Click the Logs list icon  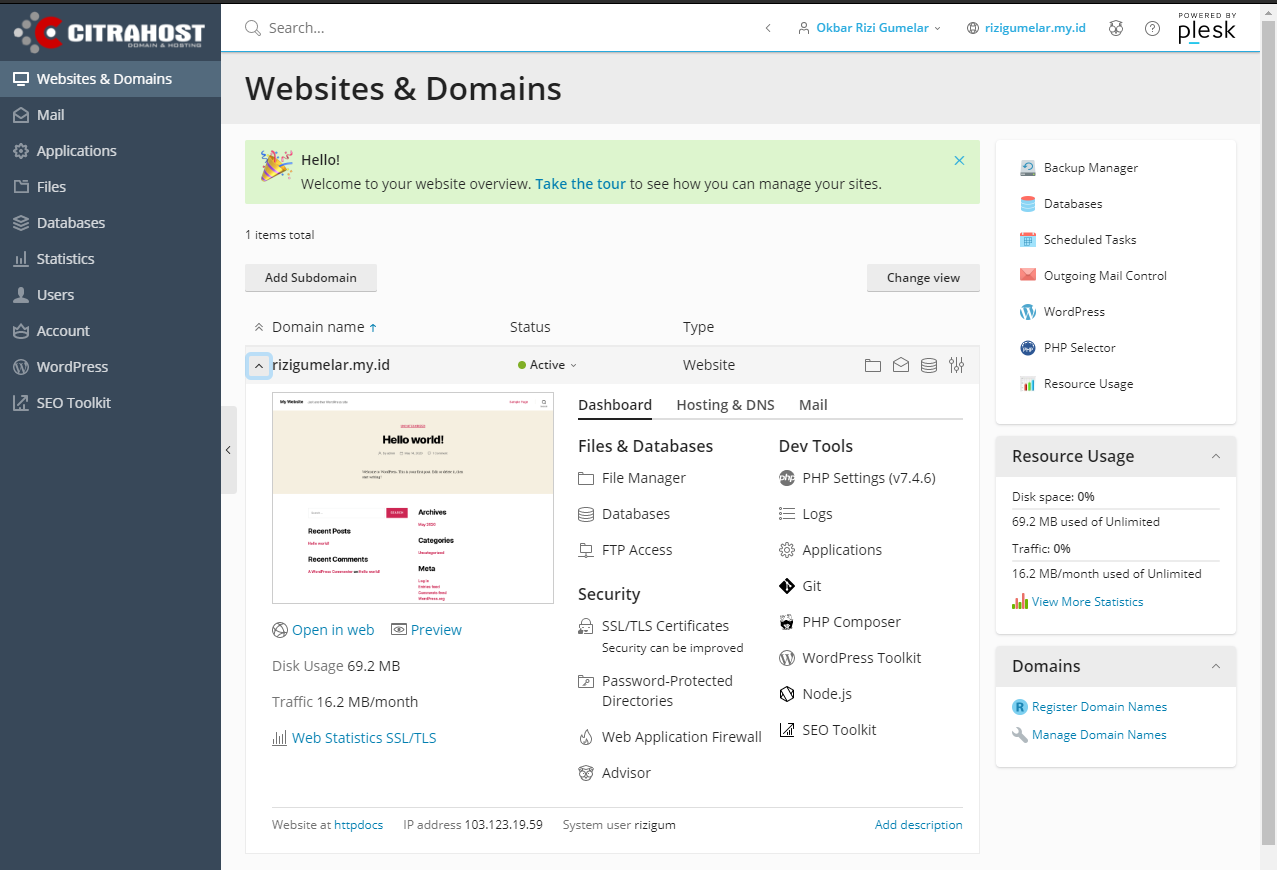(x=787, y=514)
